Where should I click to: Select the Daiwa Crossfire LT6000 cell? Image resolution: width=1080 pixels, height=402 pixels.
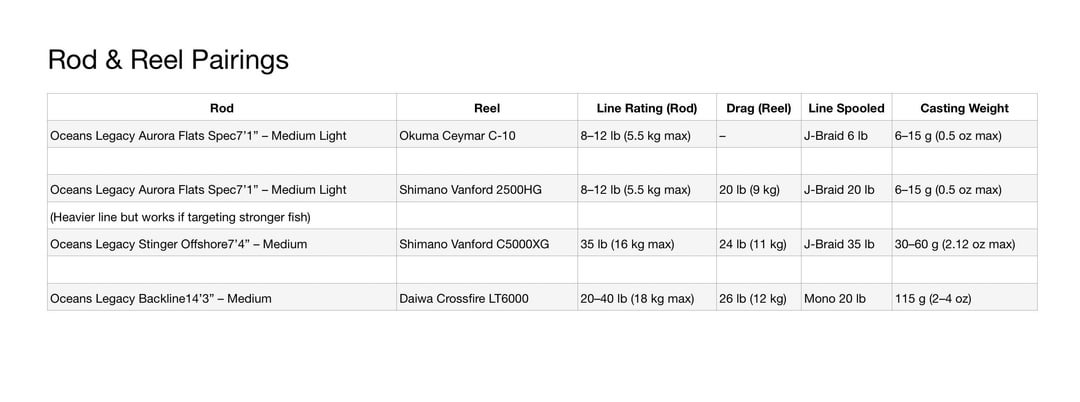[x=463, y=298]
